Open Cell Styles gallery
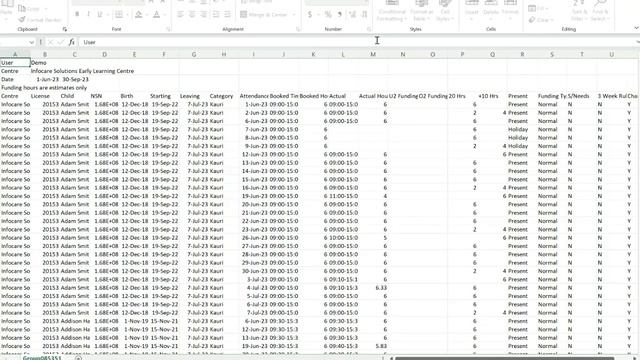Screen dimensions: 640x360 pyautogui.click(x=444, y=11)
